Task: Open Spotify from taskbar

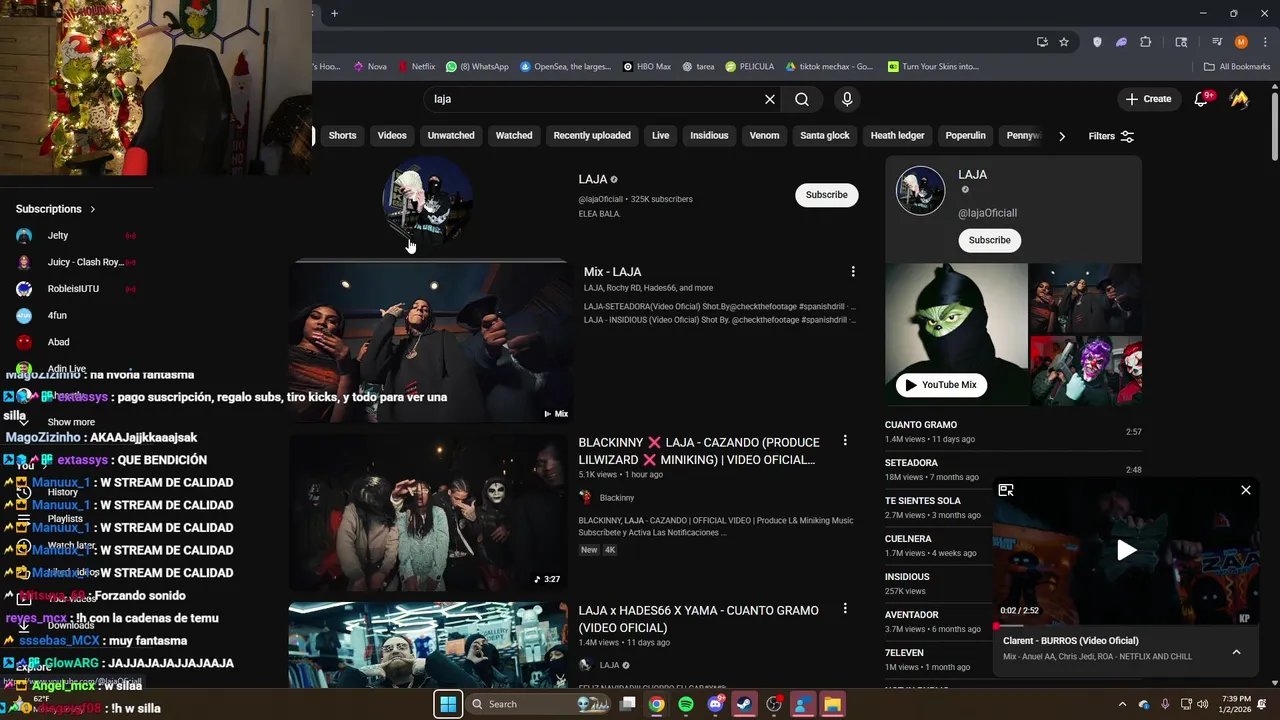Action: click(686, 704)
